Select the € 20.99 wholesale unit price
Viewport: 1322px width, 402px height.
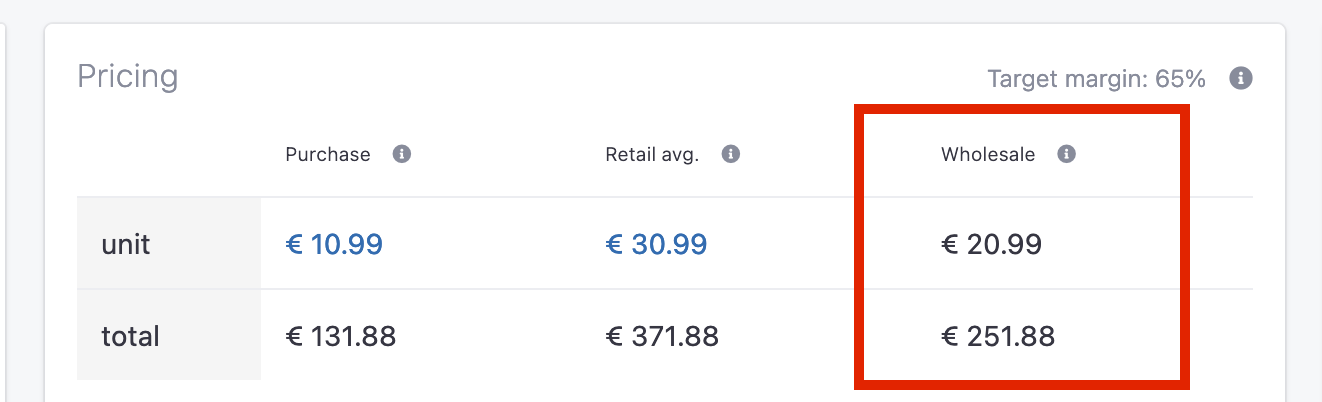tap(992, 244)
